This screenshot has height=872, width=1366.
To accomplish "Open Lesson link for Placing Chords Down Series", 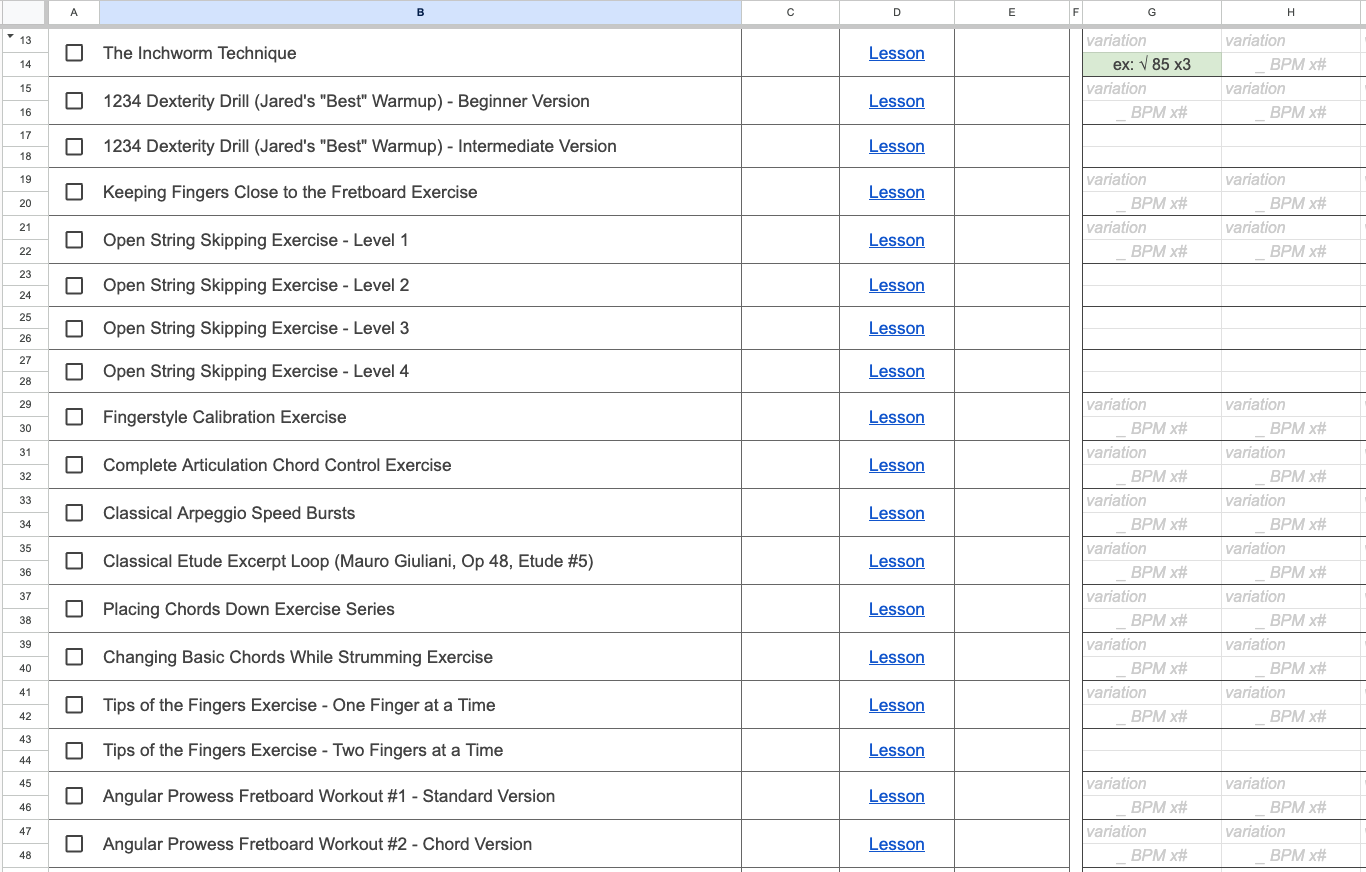I will (896, 609).
